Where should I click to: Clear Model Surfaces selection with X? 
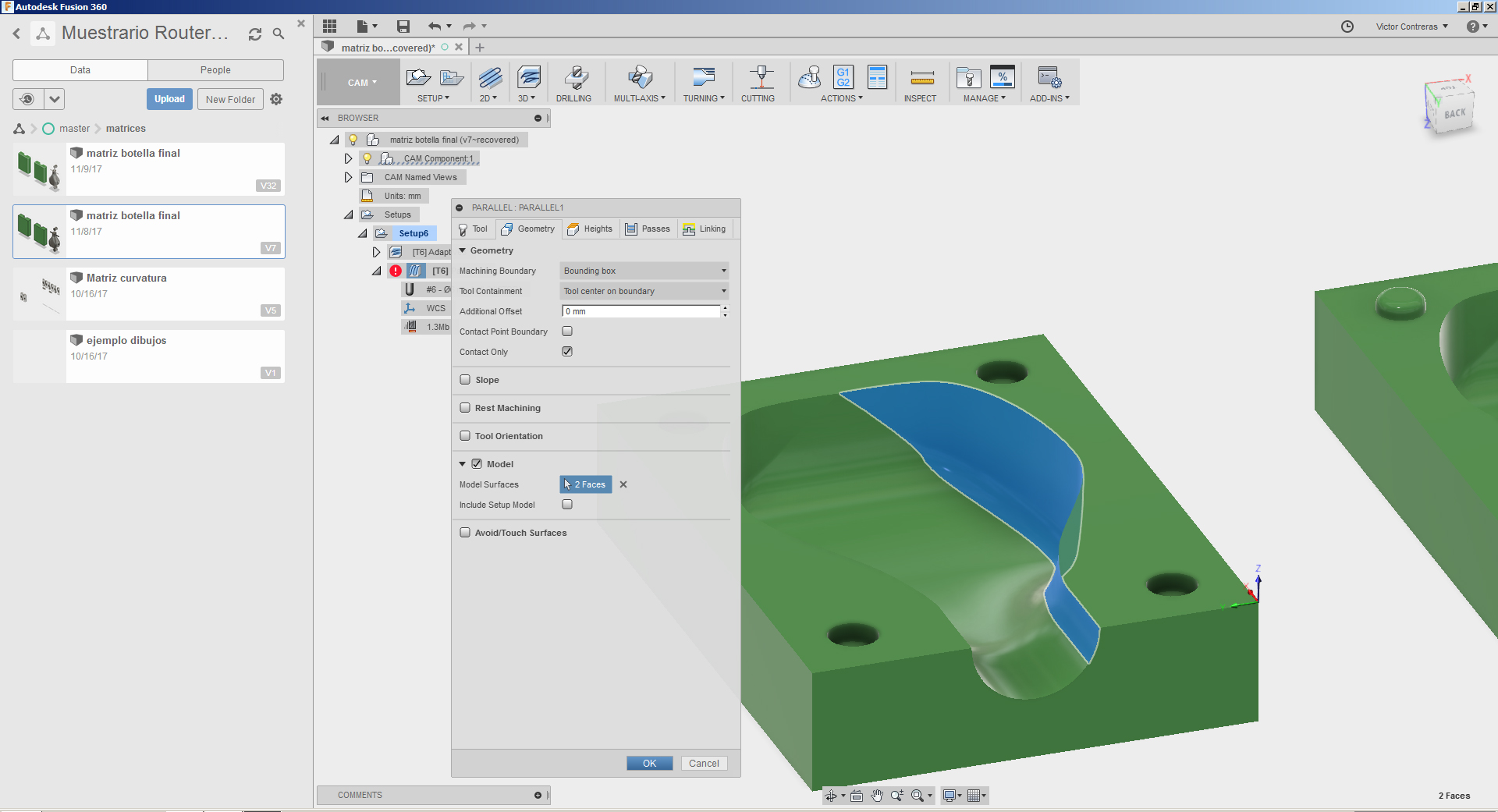pyautogui.click(x=623, y=484)
